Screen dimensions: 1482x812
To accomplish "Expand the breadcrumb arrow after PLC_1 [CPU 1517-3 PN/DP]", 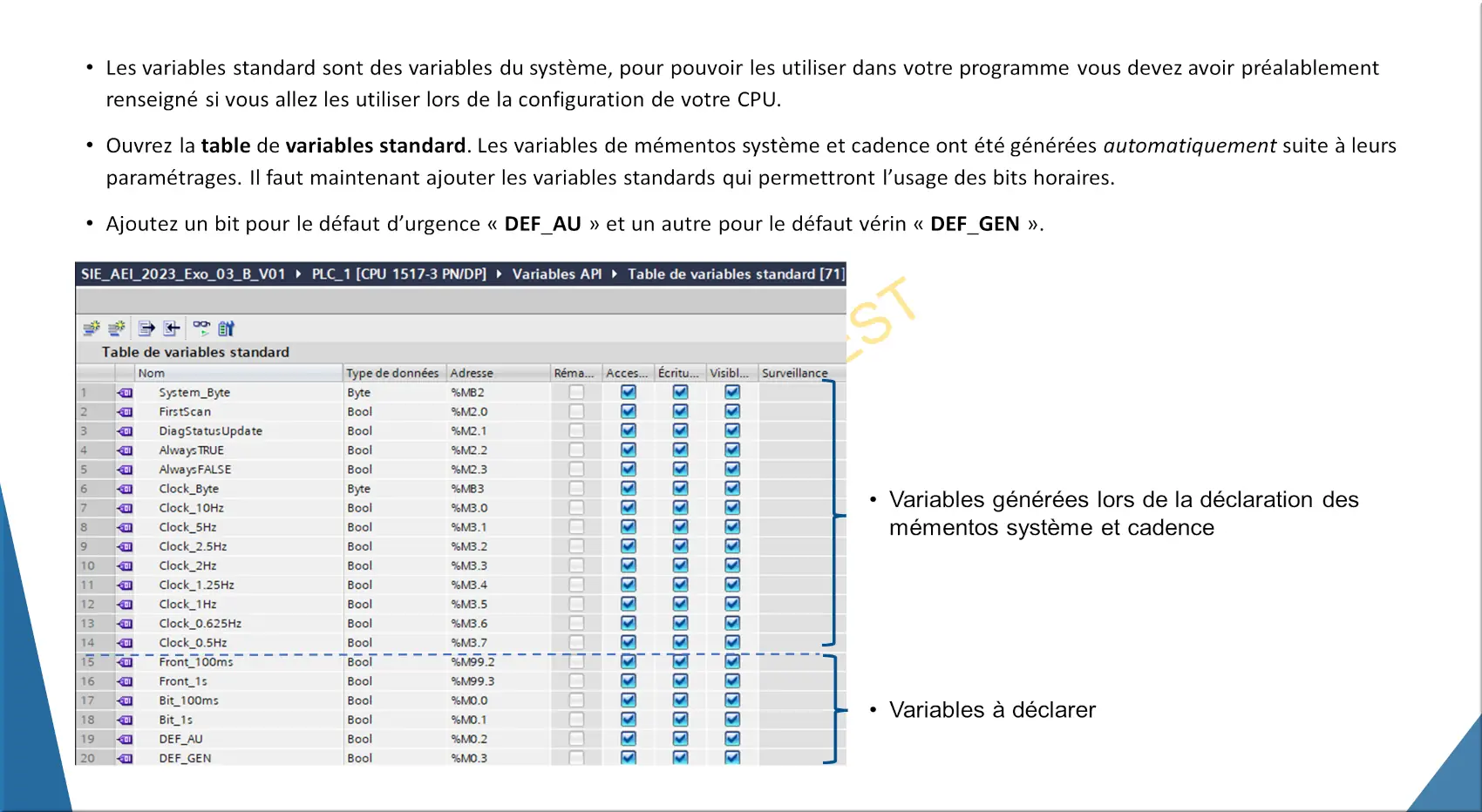I will [x=499, y=274].
